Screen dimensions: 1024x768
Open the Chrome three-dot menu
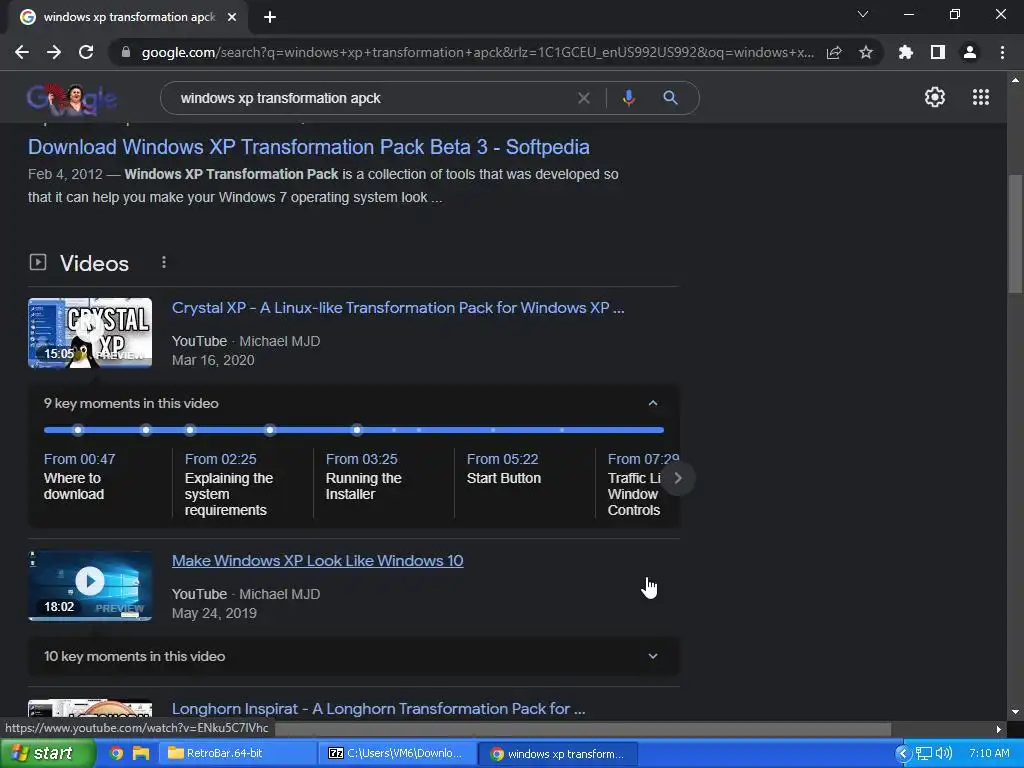[x=1002, y=52]
